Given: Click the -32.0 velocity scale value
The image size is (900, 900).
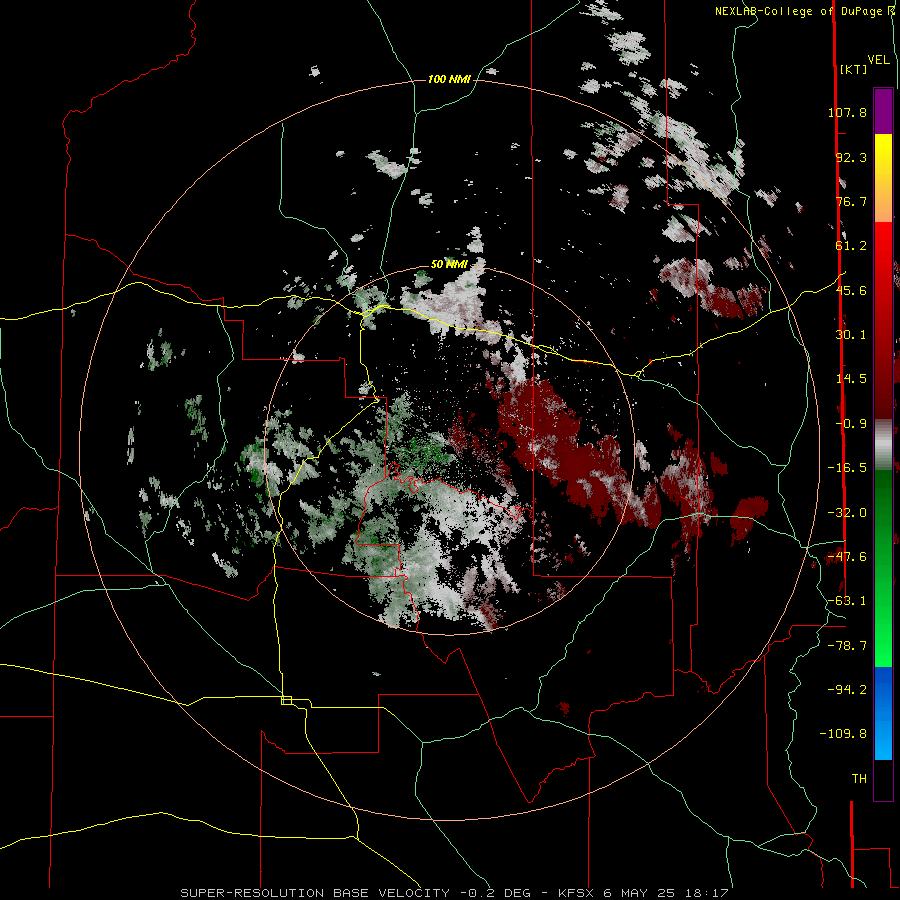Looking at the screenshot, I should 847,513.
